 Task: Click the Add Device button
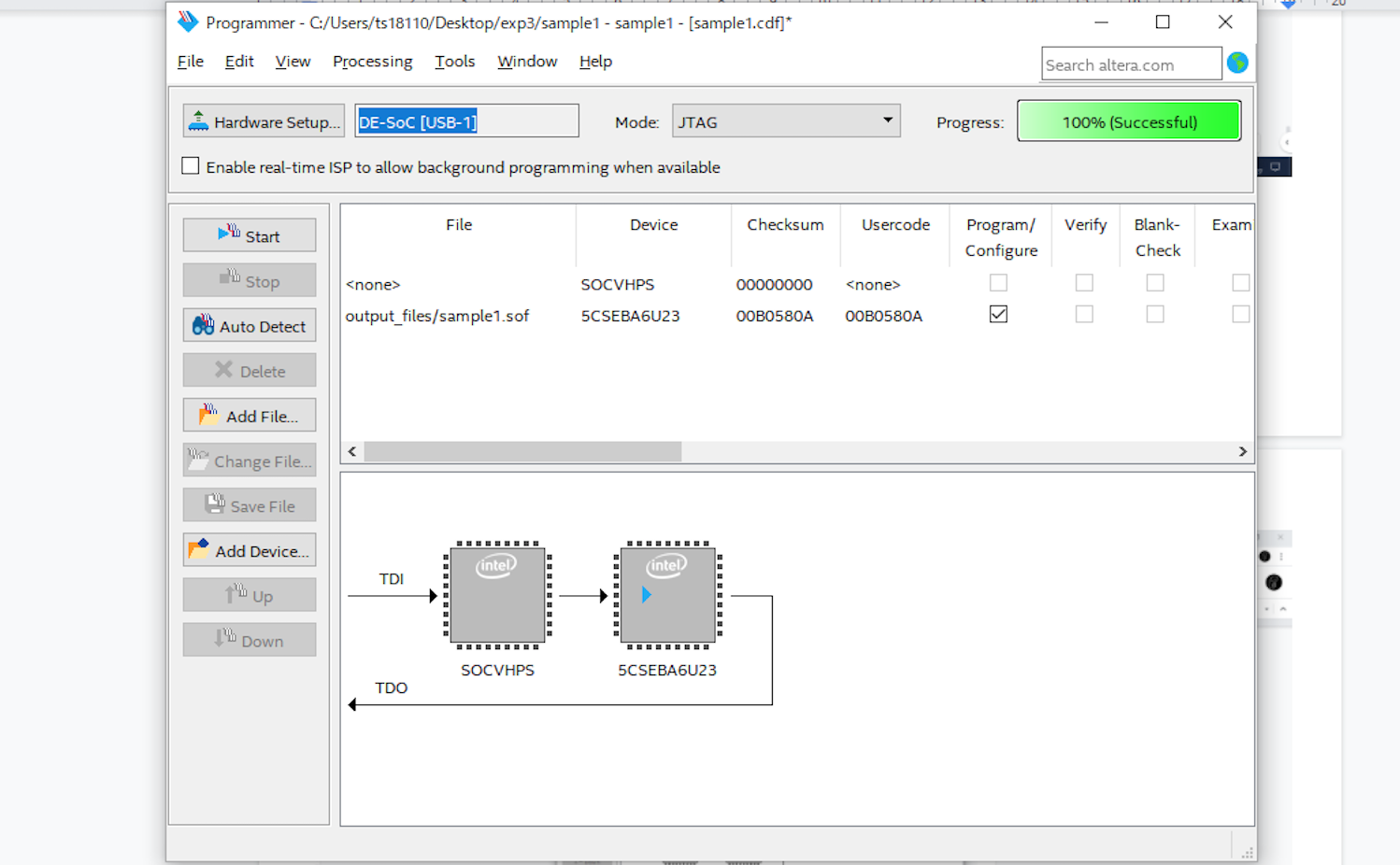pos(249,550)
